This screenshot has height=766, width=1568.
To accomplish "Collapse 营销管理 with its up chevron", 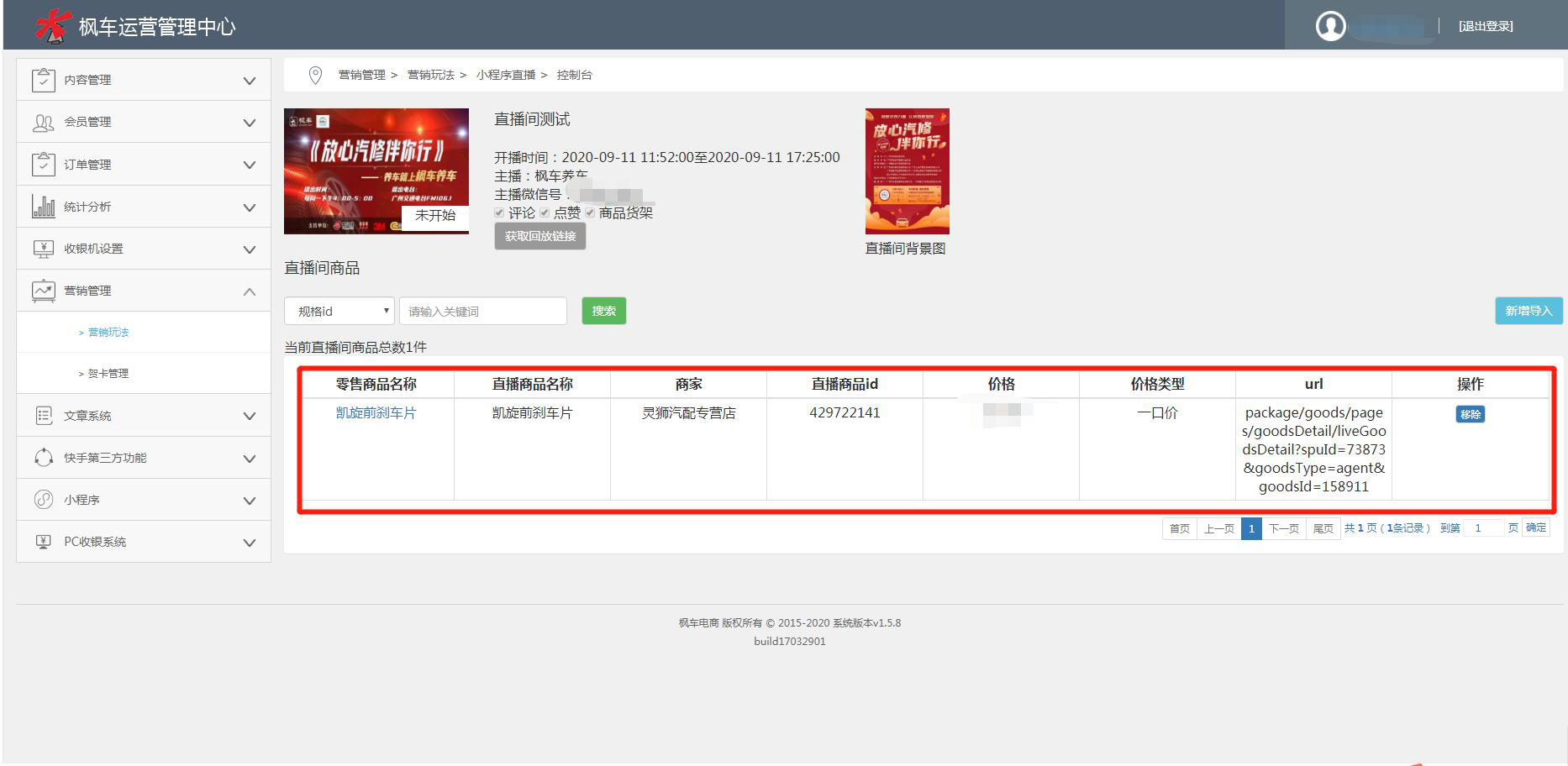I will point(250,291).
